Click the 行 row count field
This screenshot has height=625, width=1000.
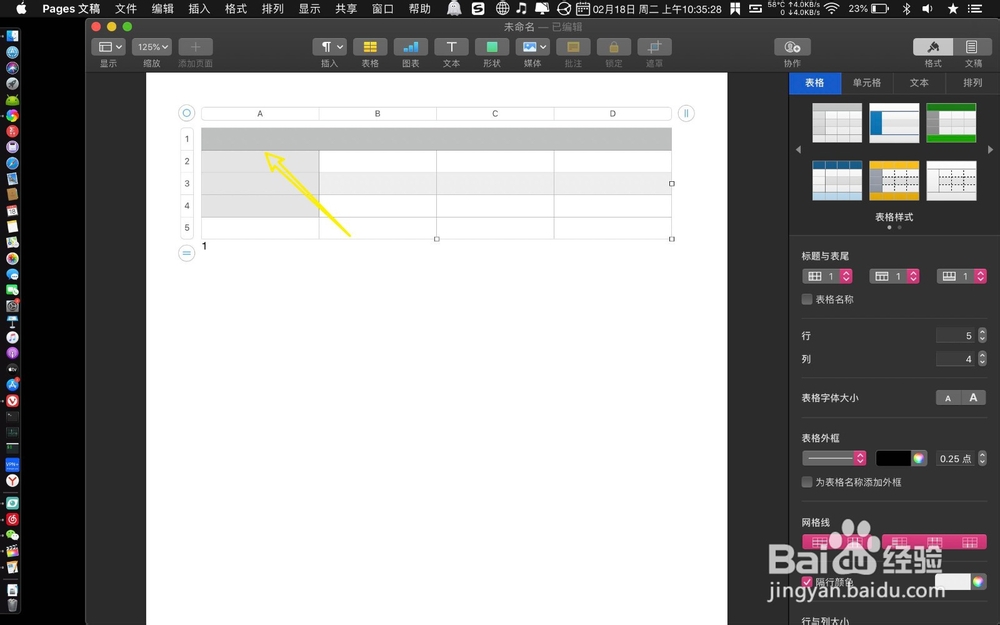click(x=955, y=335)
